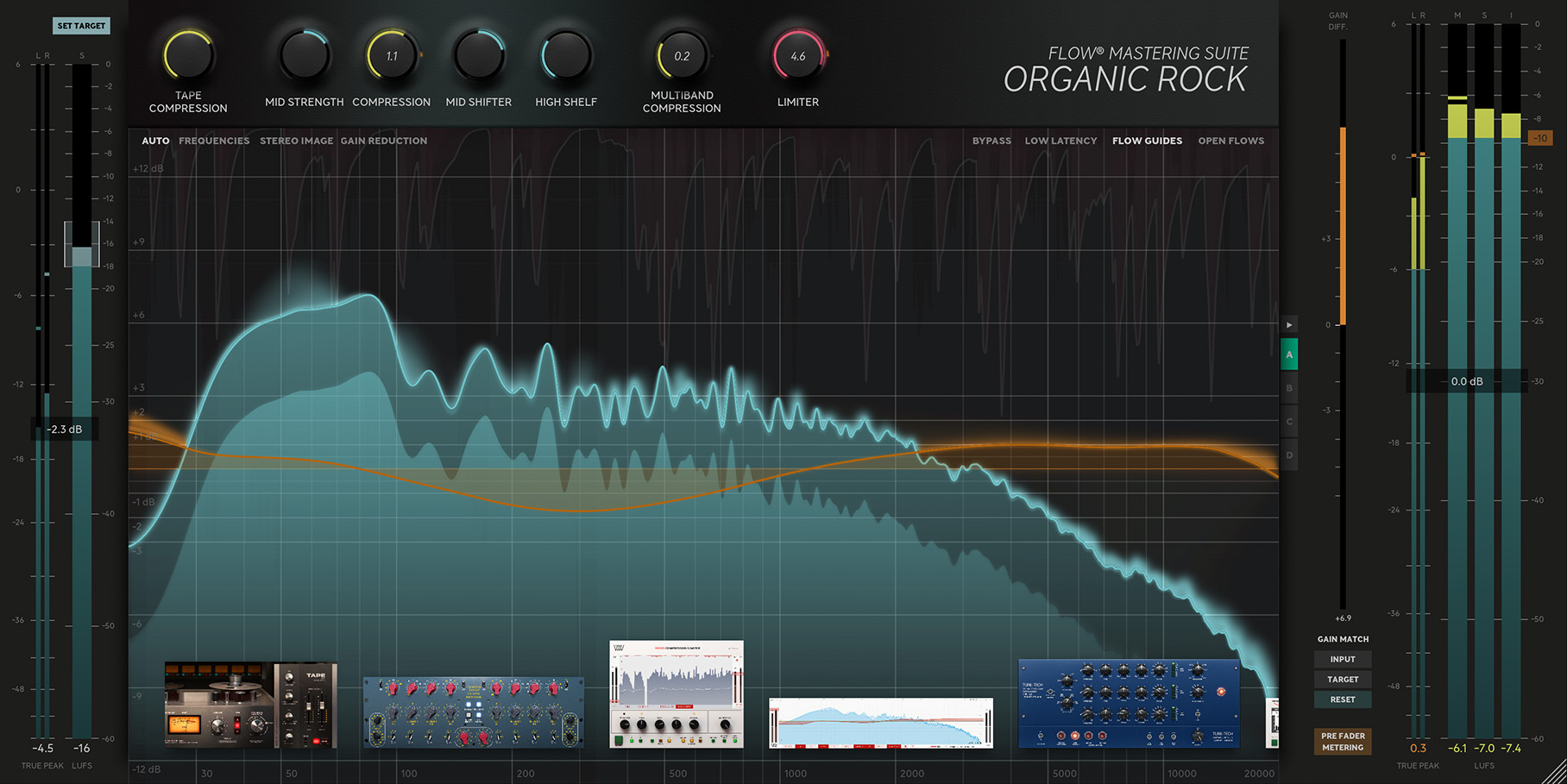Select the Mid Shifter knob

point(479,56)
